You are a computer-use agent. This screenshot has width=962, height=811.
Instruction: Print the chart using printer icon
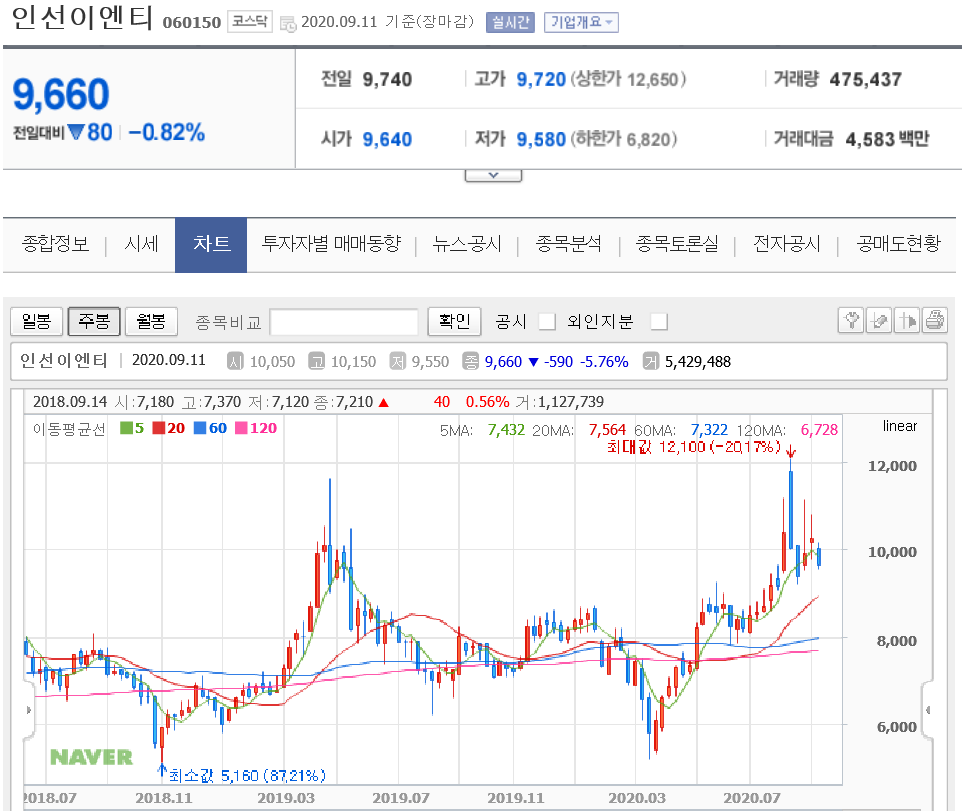(934, 320)
